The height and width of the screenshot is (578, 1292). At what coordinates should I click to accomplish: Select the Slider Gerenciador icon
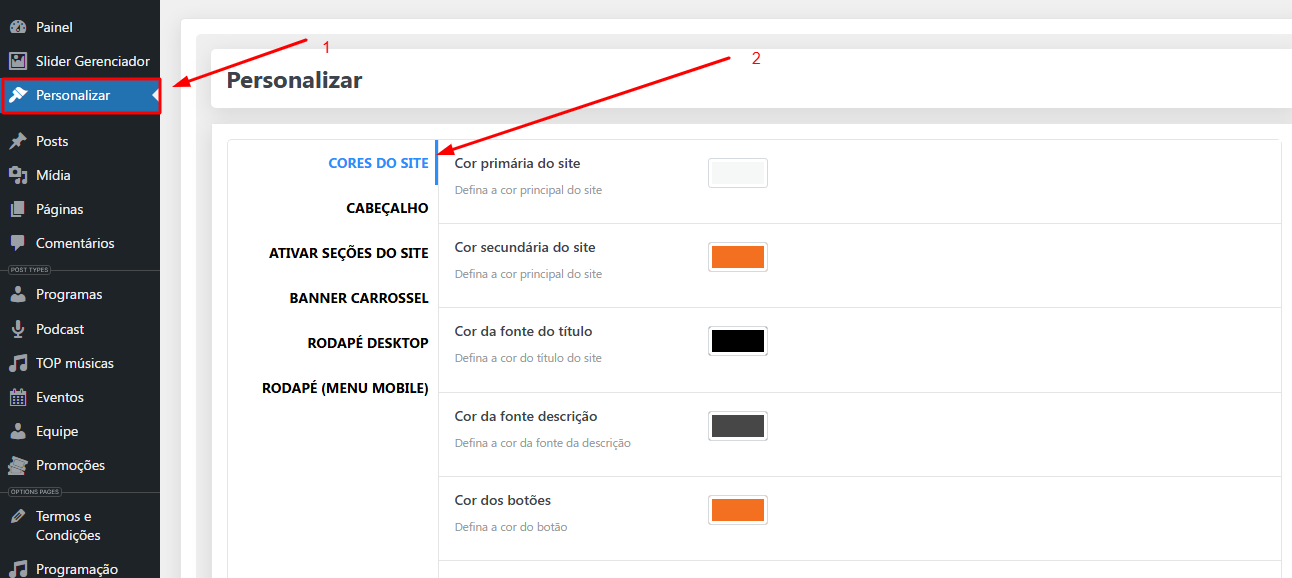[20, 61]
